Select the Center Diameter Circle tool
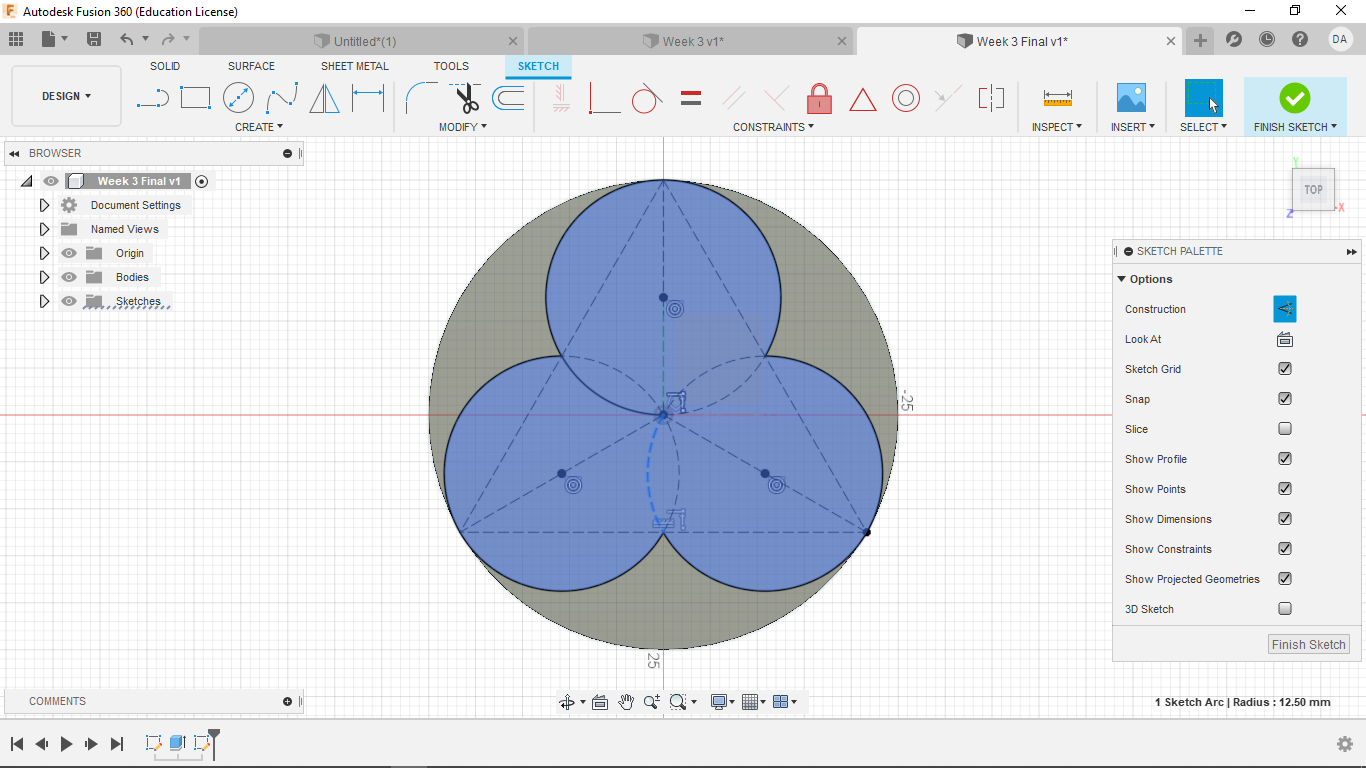1366x768 pixels. (238, 98)
